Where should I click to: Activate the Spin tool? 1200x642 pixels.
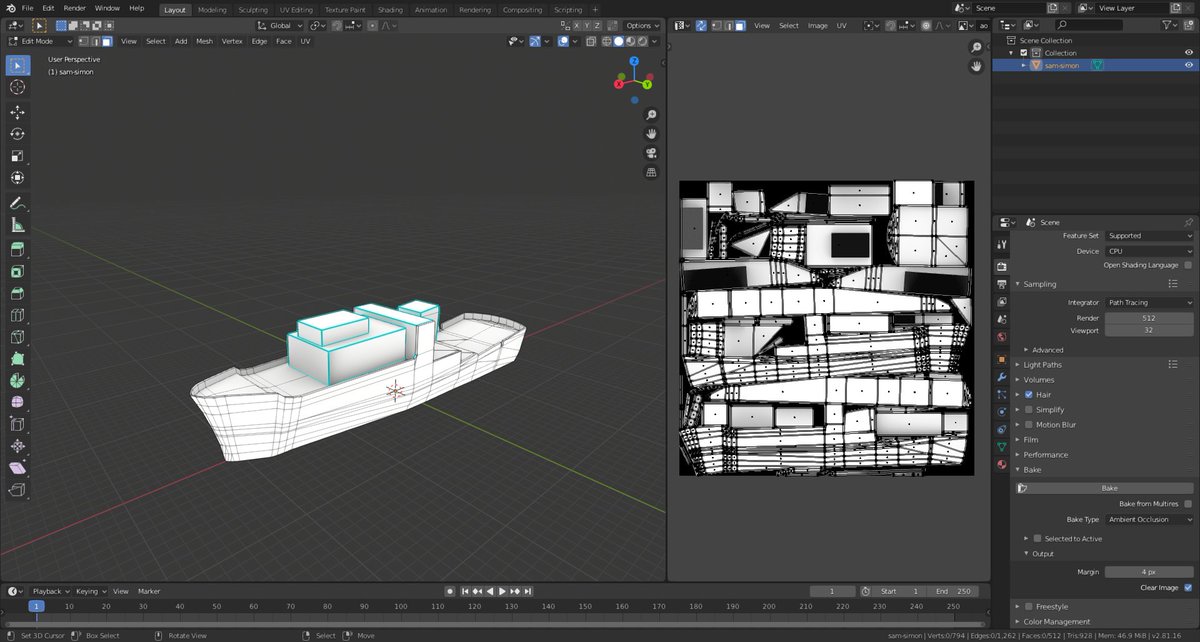tap(17, 381)
